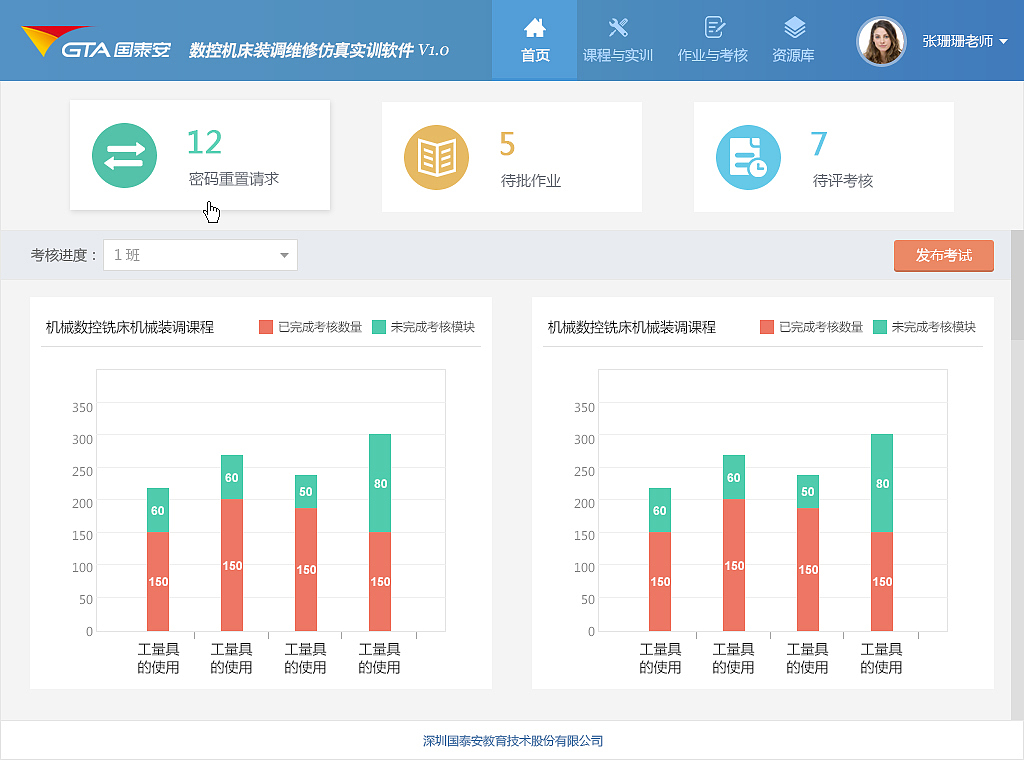
Task: Click the edit-document icon for 作业与考核
Action: point(714,27)
